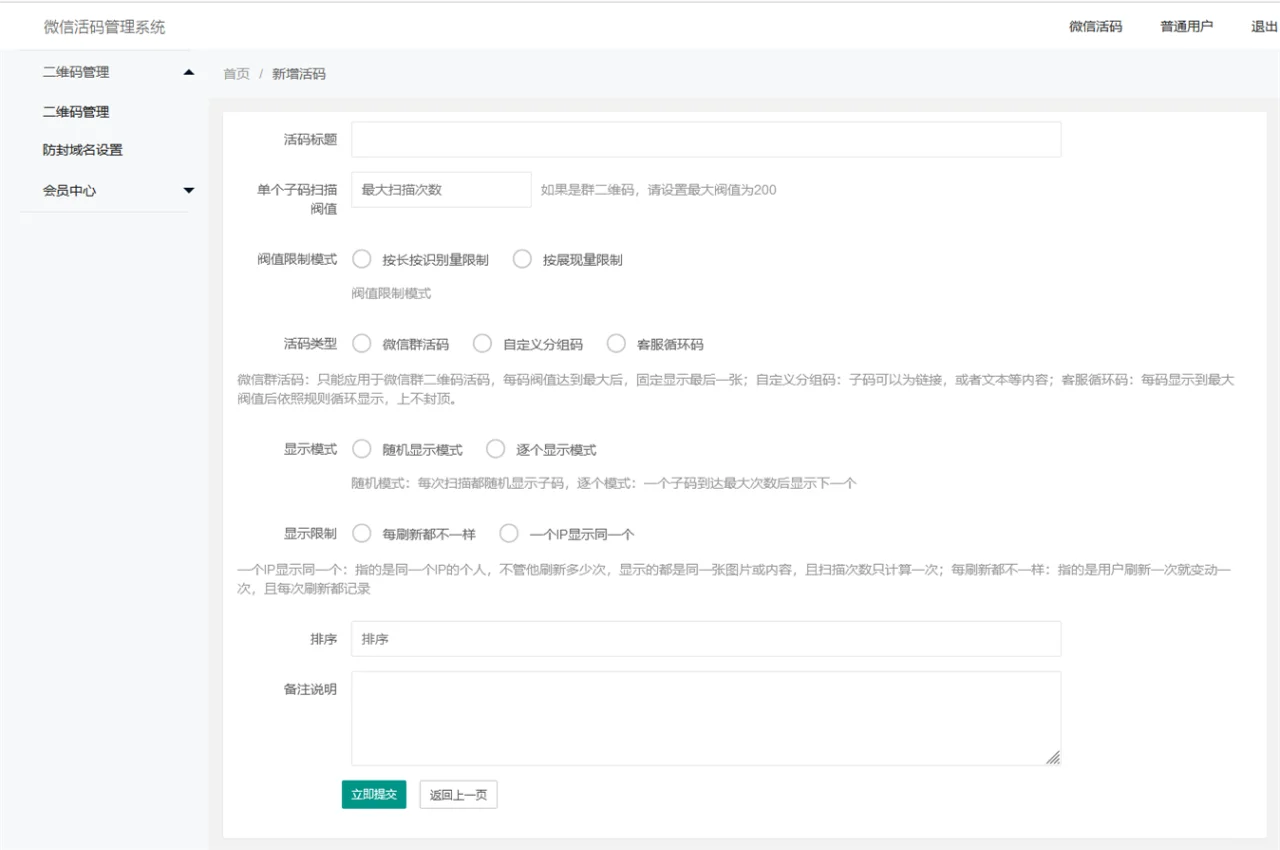Image resolution: width=1280 pixels, height=850 pixels.
Task: Navigate to 首页 via the breadcrumb
Action: (x=236, y=73)
